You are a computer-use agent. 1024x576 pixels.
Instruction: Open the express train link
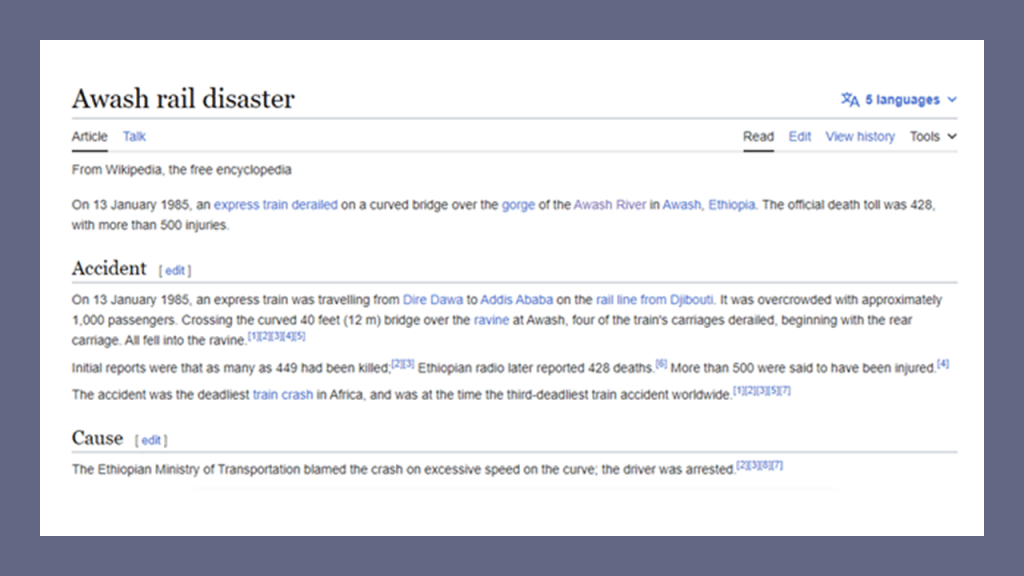pos(249,205)
